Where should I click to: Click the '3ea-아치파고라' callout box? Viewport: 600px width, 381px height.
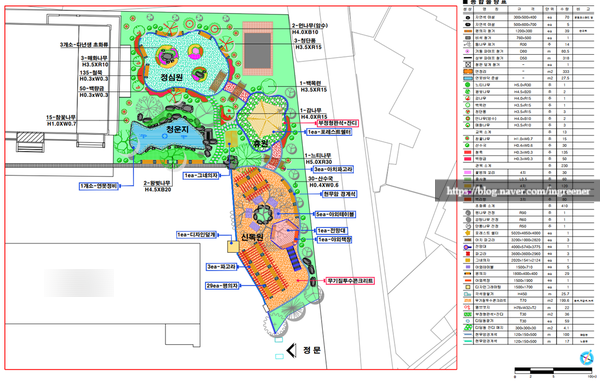333,169
